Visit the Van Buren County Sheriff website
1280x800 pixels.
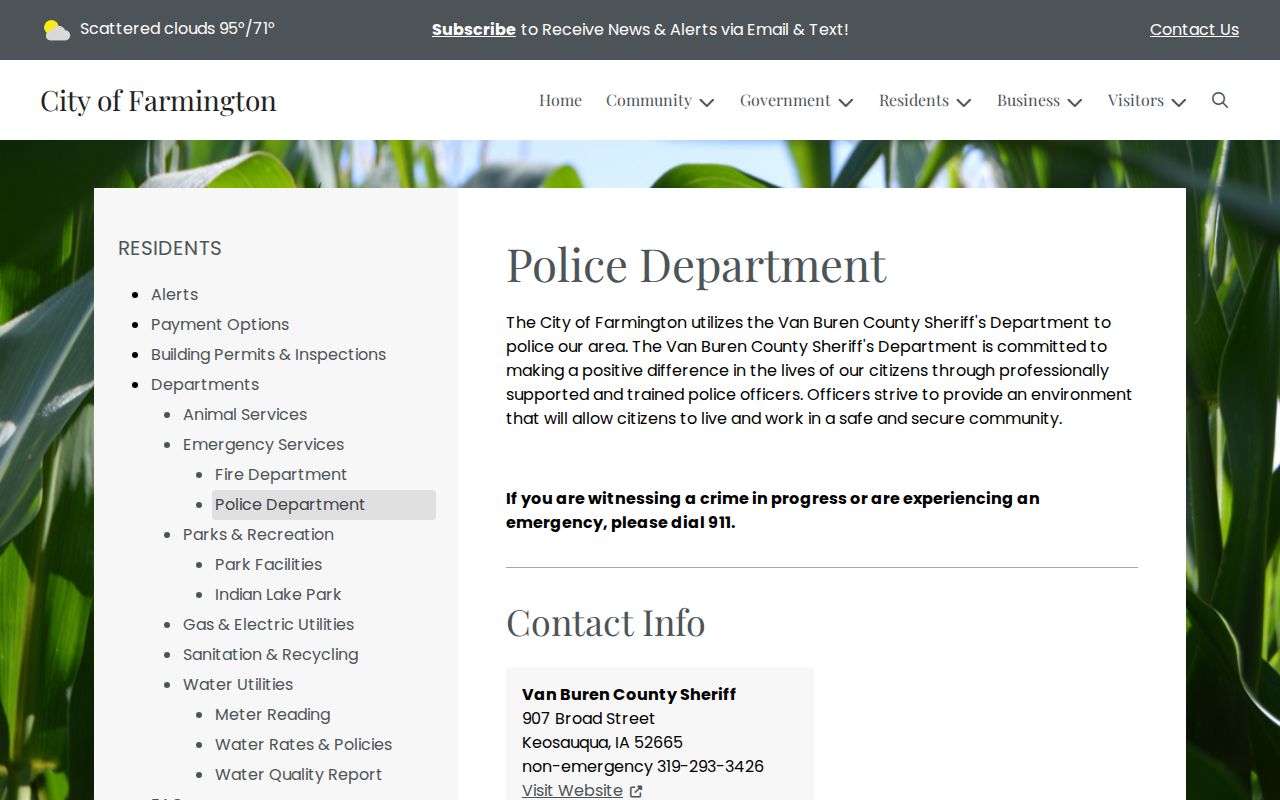coord(572,791)
